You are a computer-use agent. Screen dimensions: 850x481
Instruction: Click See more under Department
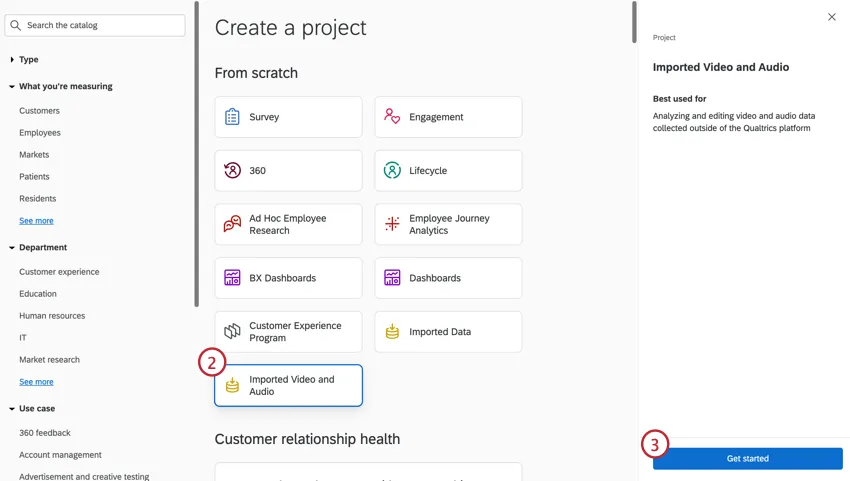(x=36, y=382)
